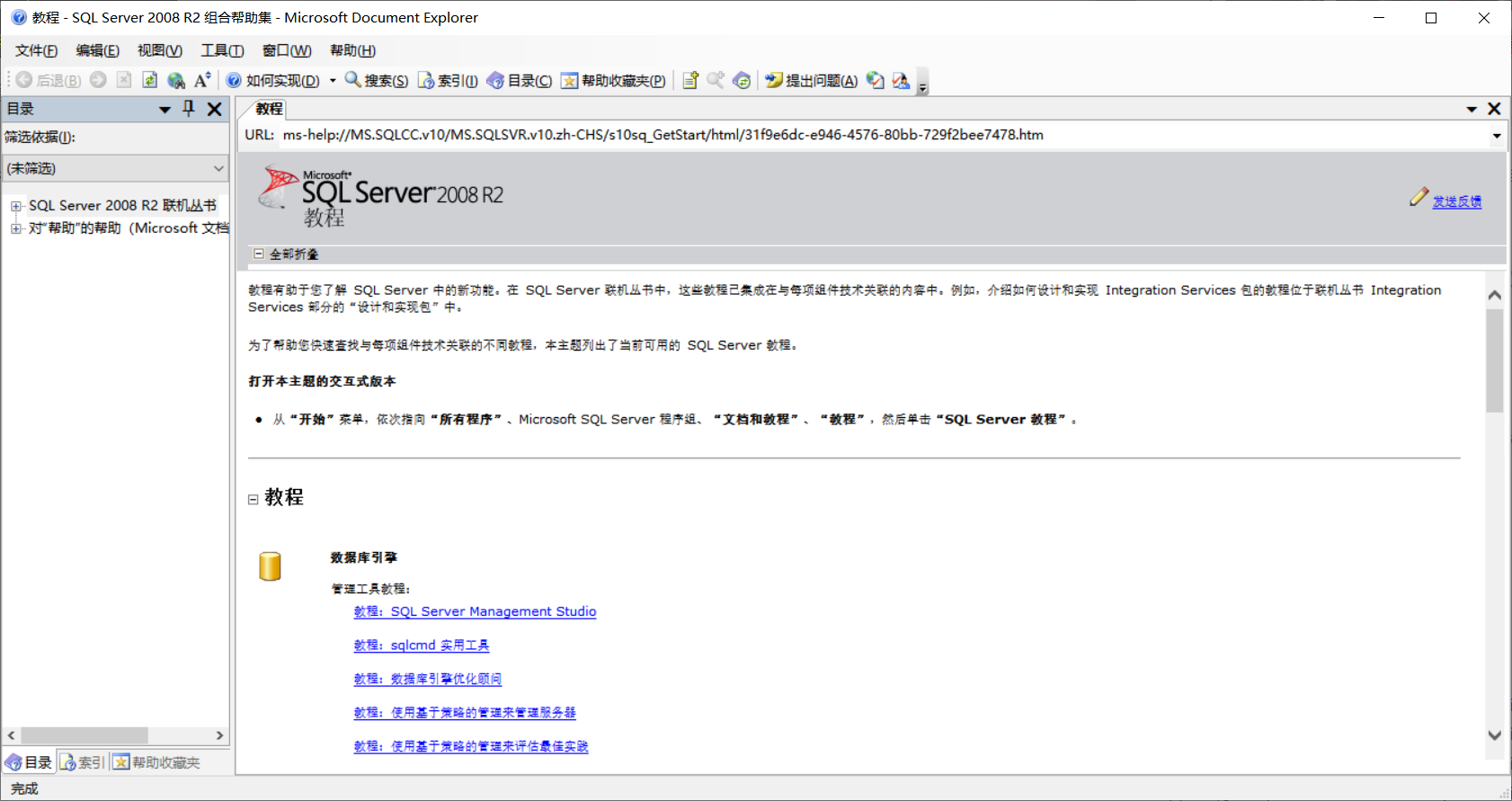Open 如何实现 (How Do I) button
This screenshot has height=801, width=1512.
point(273,80)
